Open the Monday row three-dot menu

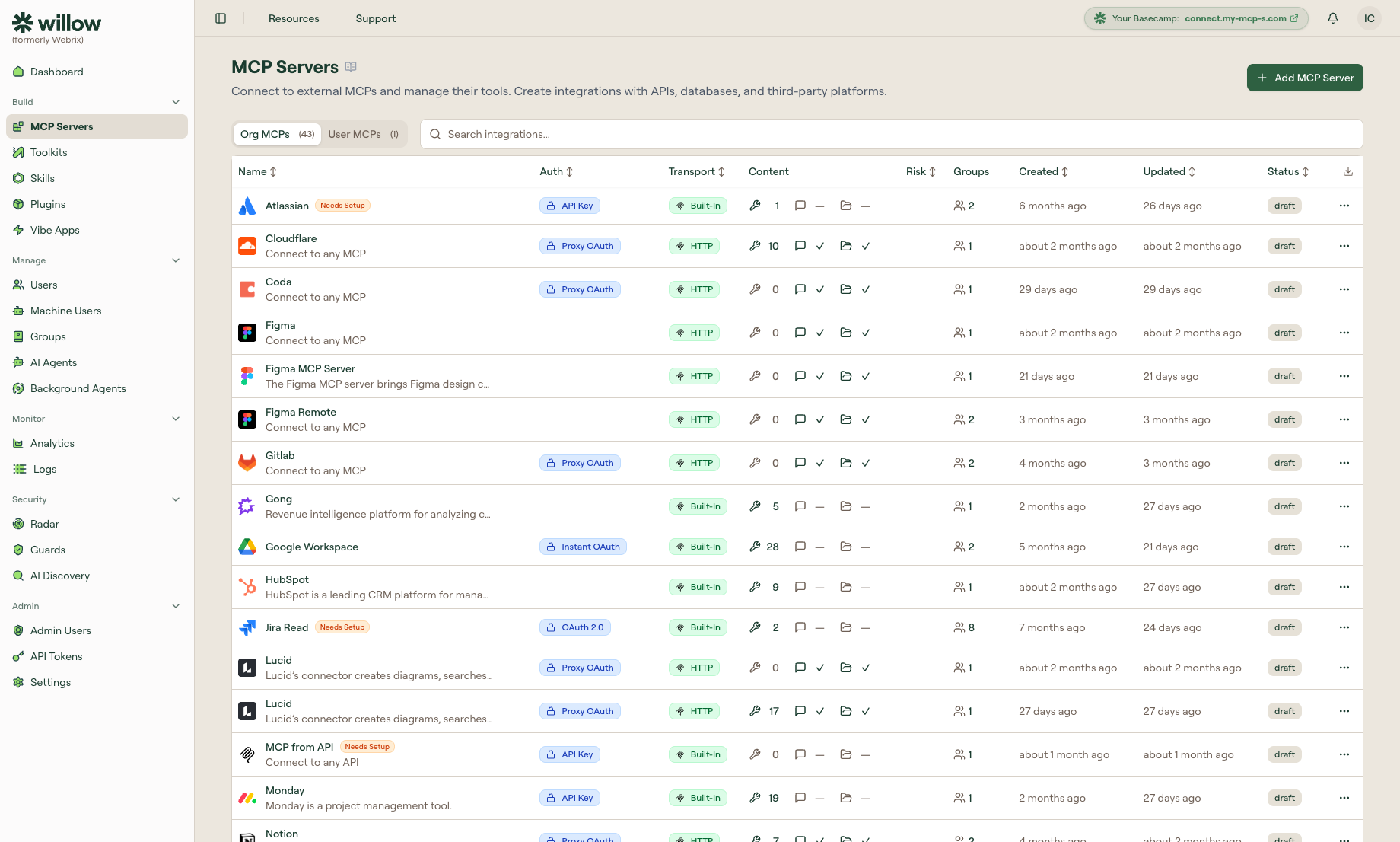click(1344, 798)
